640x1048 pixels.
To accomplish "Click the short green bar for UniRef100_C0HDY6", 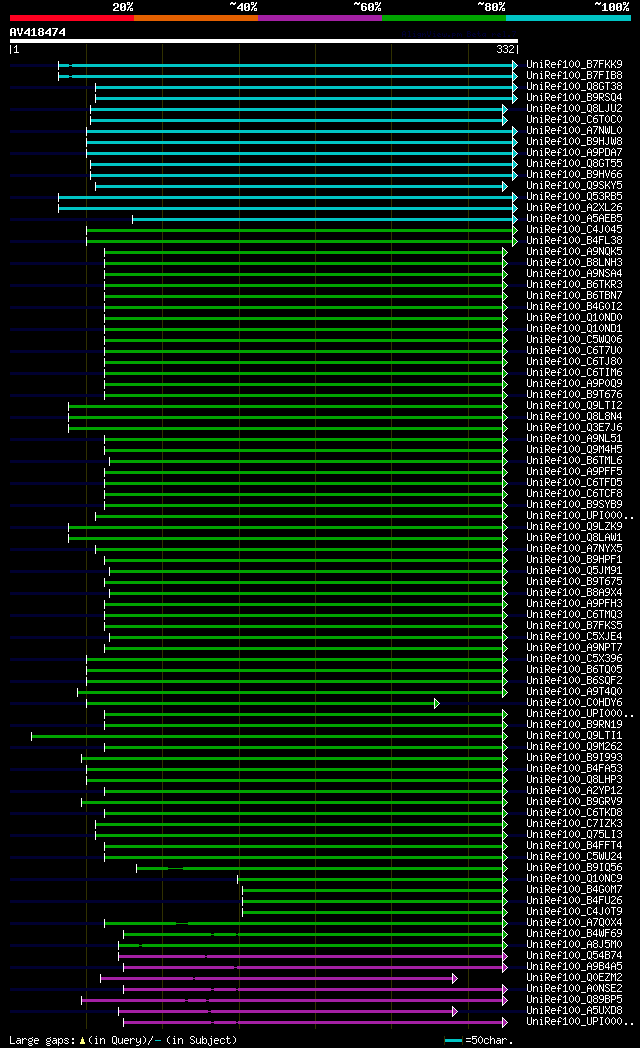I will (263, 703).
